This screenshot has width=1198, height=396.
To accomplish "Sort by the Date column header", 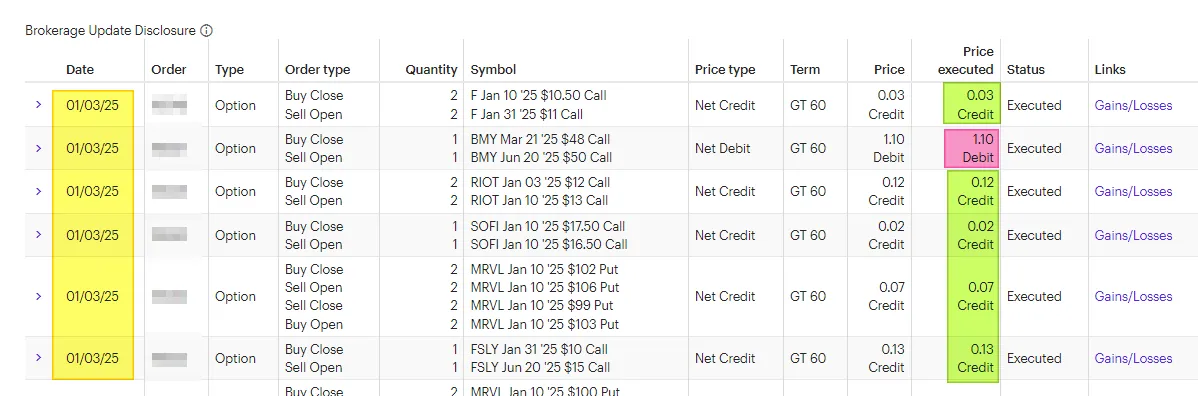I will [79, 70].
